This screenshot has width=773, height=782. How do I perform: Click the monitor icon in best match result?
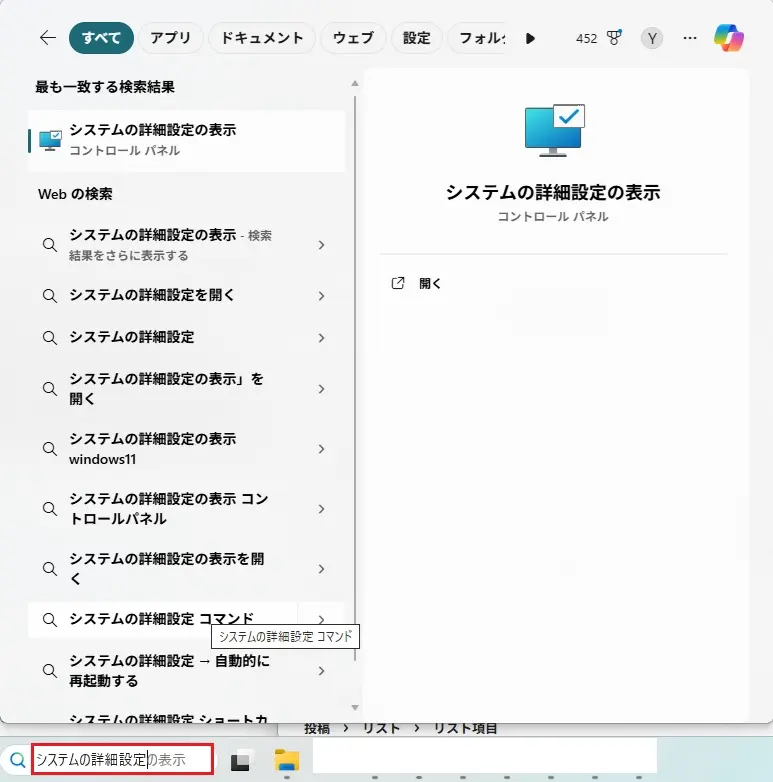click(x=50, y=141)
